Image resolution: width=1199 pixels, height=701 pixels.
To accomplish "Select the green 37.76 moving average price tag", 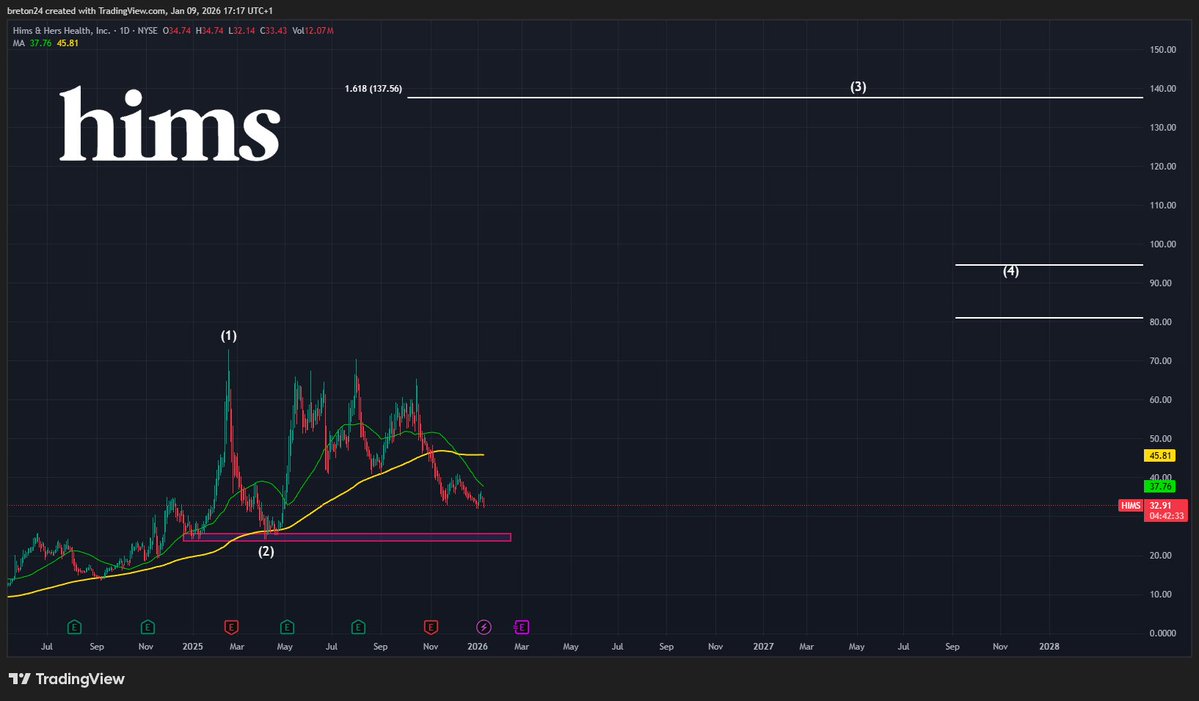I will coord(1159,486).
